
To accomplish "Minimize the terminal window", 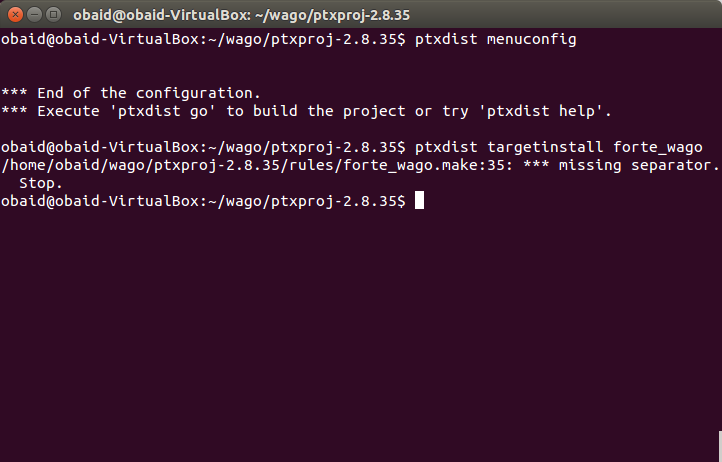I will point(35,15).
